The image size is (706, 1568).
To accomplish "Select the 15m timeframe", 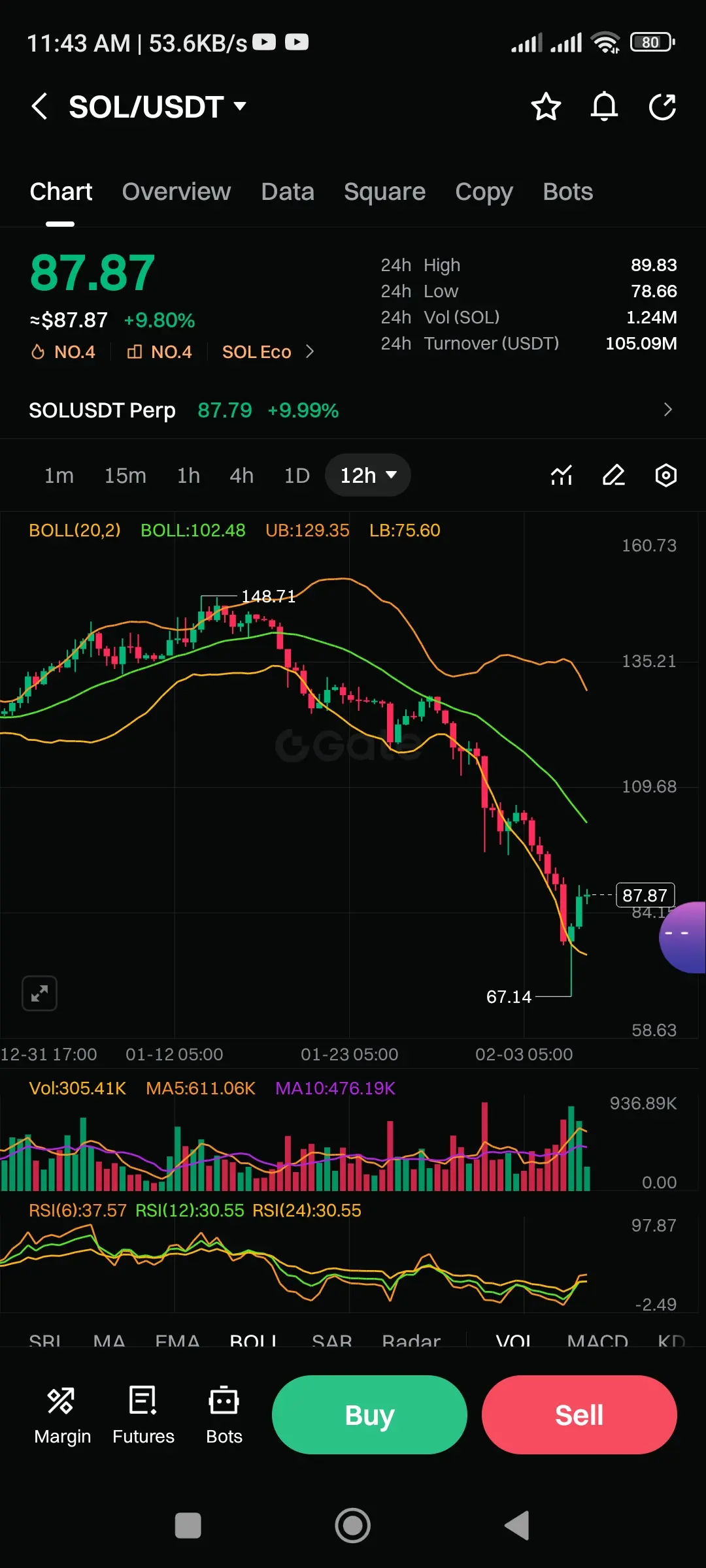I will (125, 476).
